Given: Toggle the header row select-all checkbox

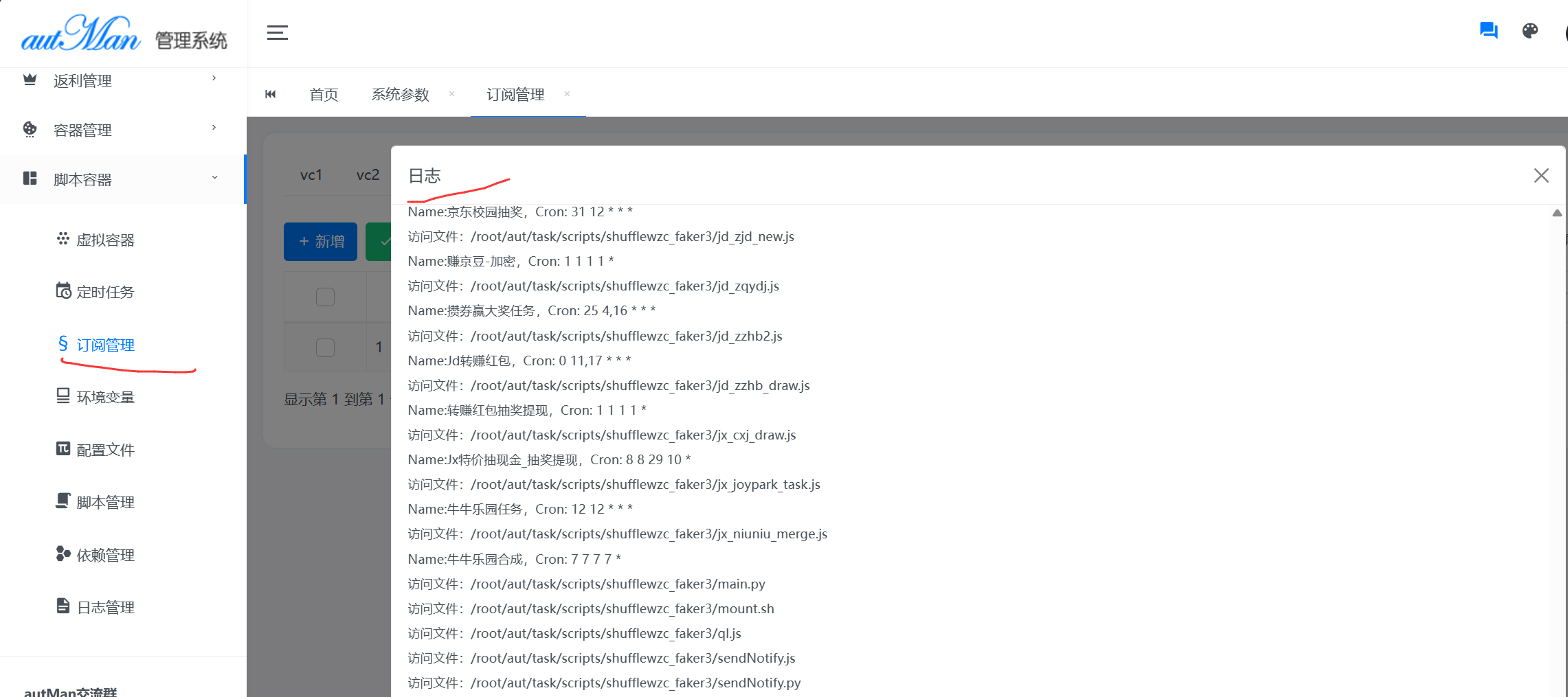Looking at the screenshot, I should [x=325, y=297].
